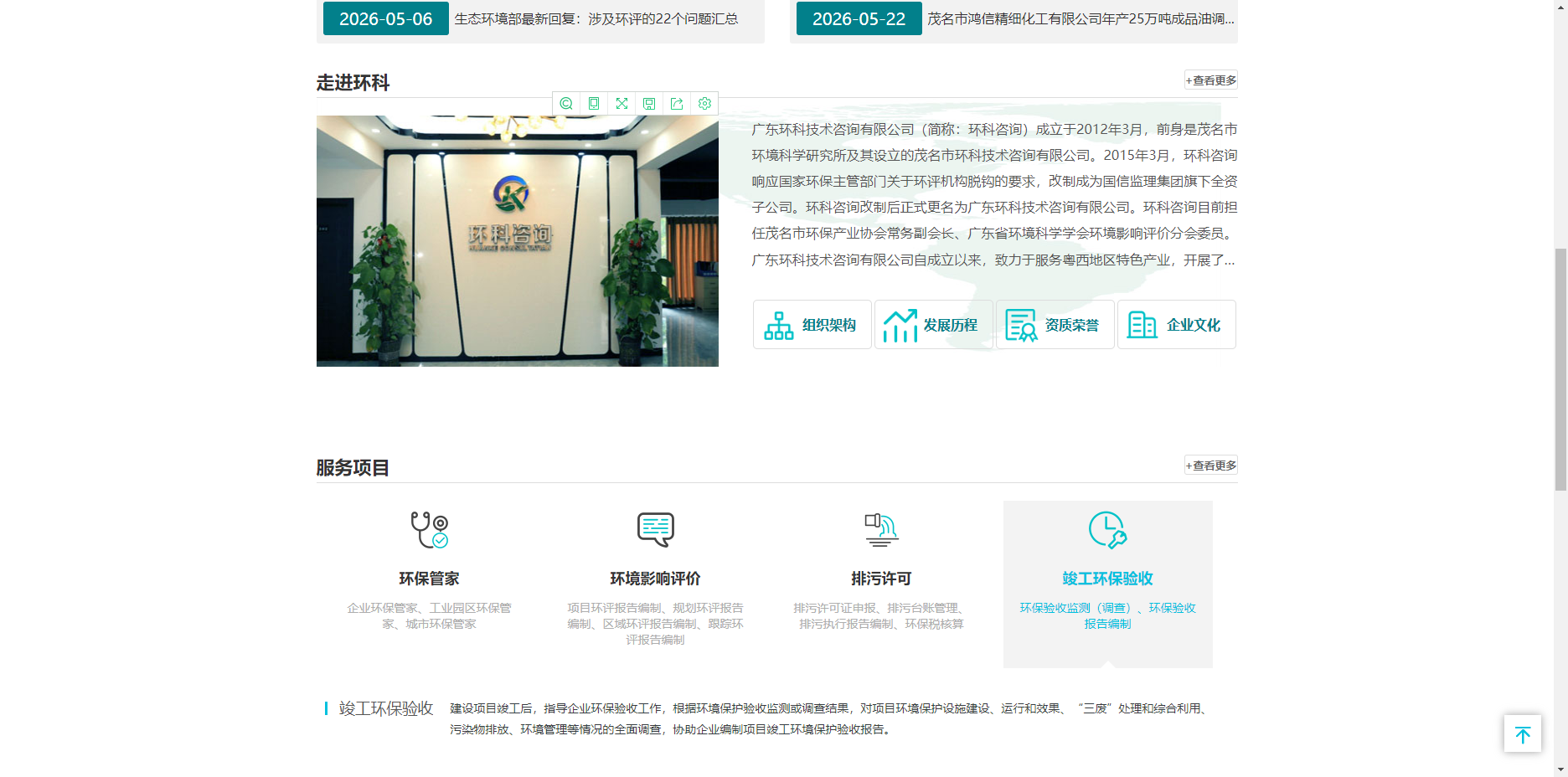
Task: Open news item dated 2026-05-22
Action: [x=1081, y=18]
